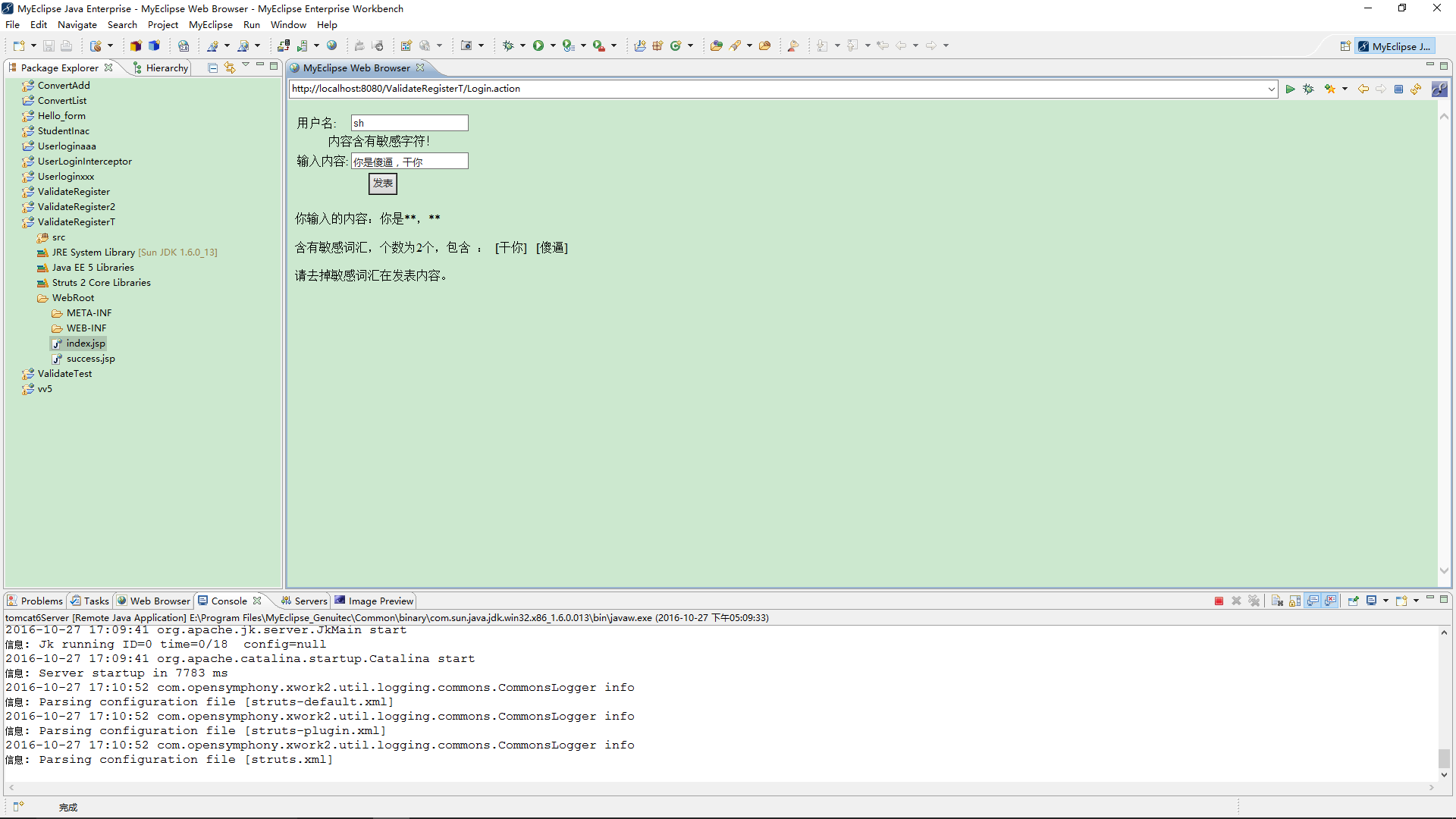Viewport: 1456px width, 819px height.
Task: Toggle Link with Editor in Package Explorer
Action: click(x=230, y=68)
